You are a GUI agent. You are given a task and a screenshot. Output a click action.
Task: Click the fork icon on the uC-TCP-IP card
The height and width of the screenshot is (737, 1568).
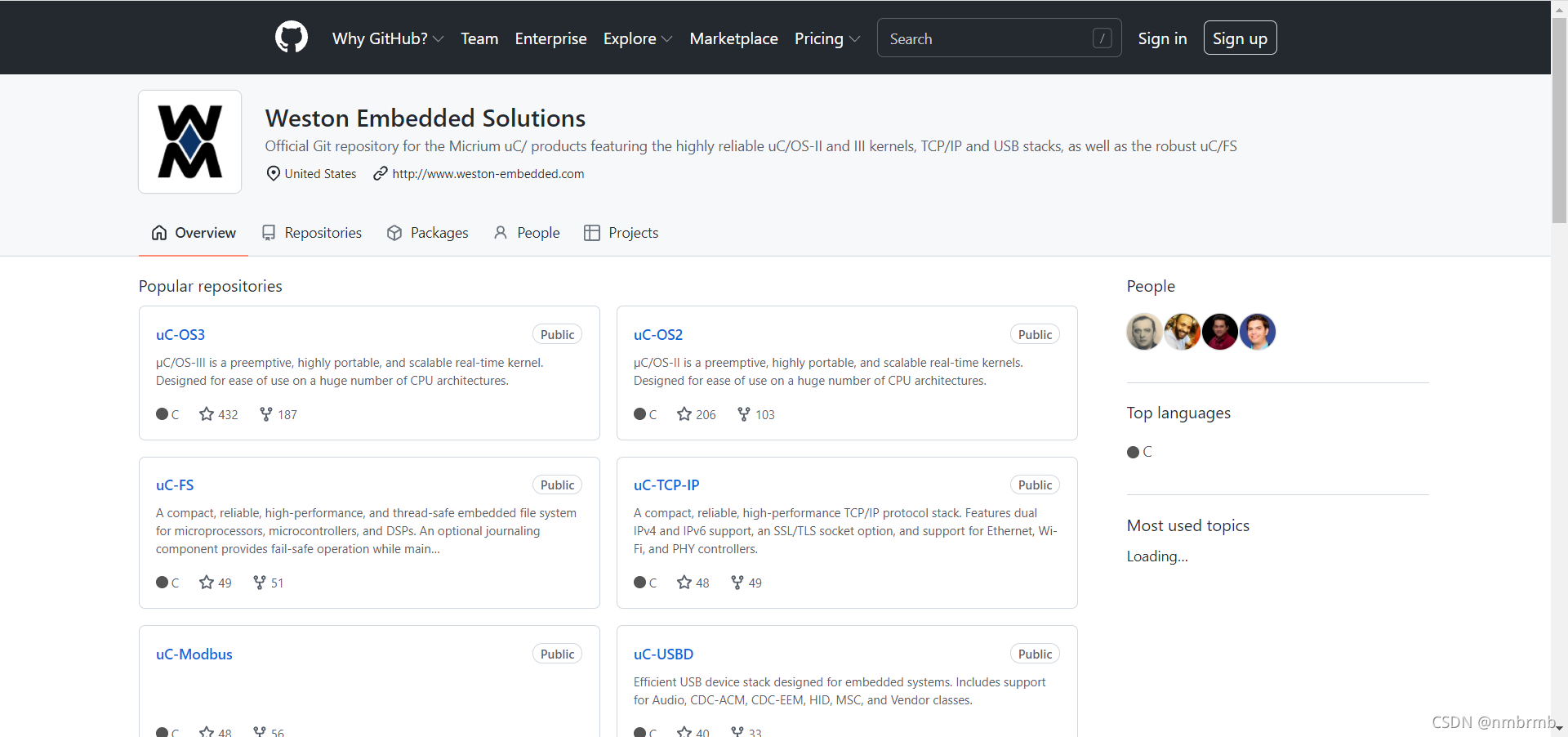(737, 583)
